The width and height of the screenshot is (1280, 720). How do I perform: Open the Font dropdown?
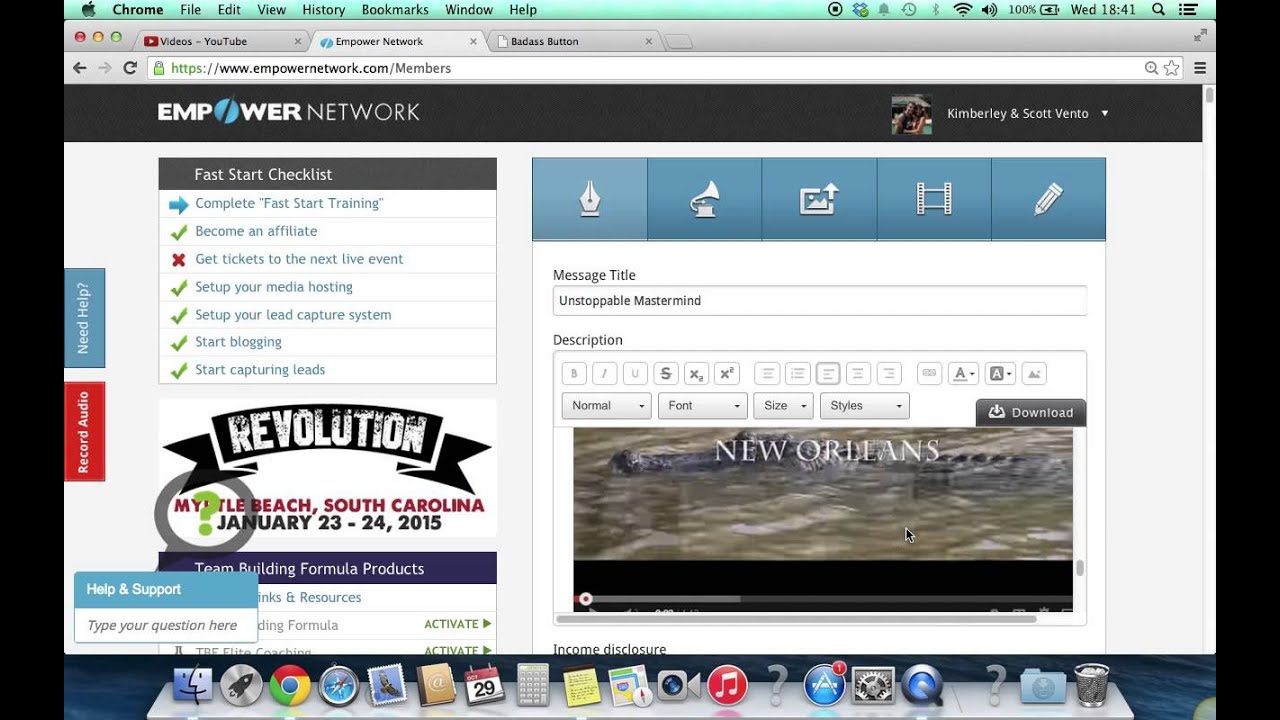tap(702, 406)
